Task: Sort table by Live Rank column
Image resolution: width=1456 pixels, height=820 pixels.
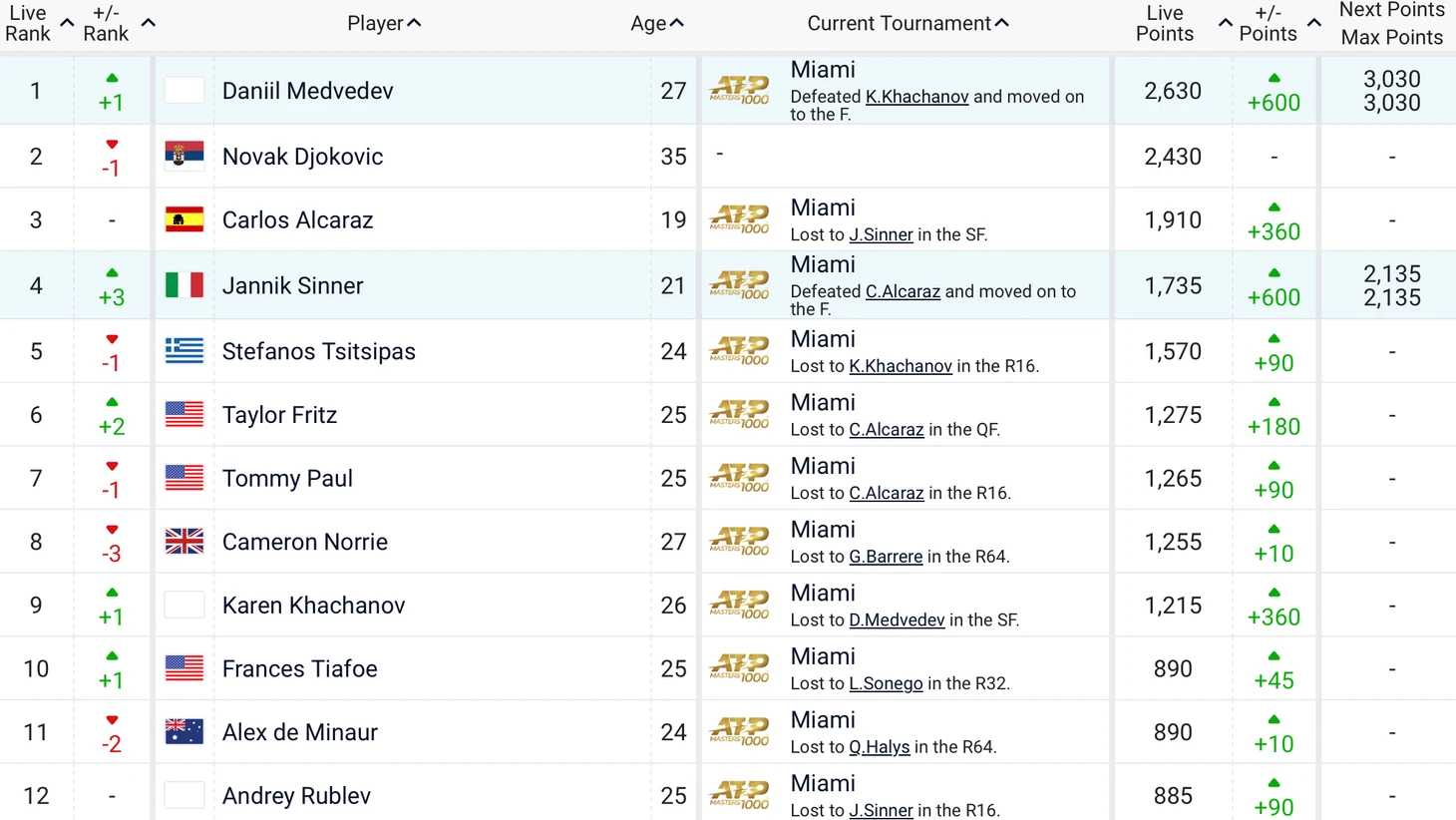Action: click(39, 23)
